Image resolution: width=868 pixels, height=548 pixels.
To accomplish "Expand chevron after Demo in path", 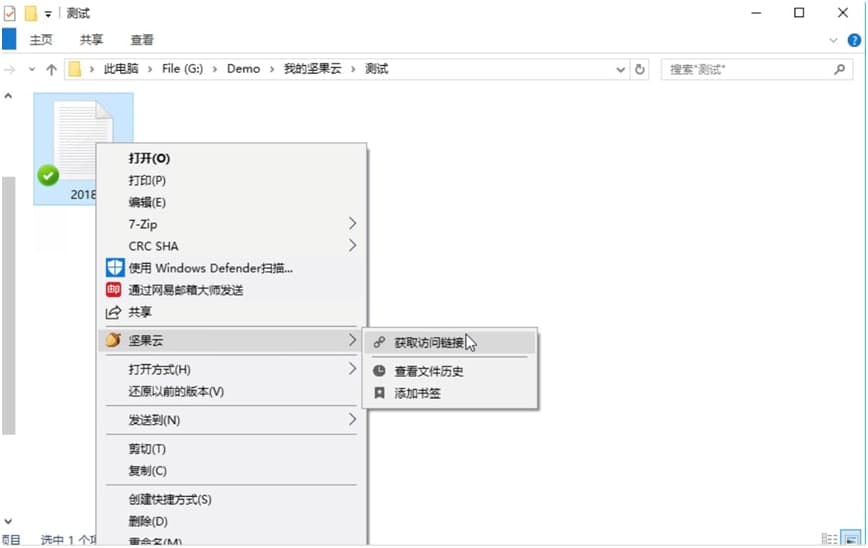I will pos(272,69).
